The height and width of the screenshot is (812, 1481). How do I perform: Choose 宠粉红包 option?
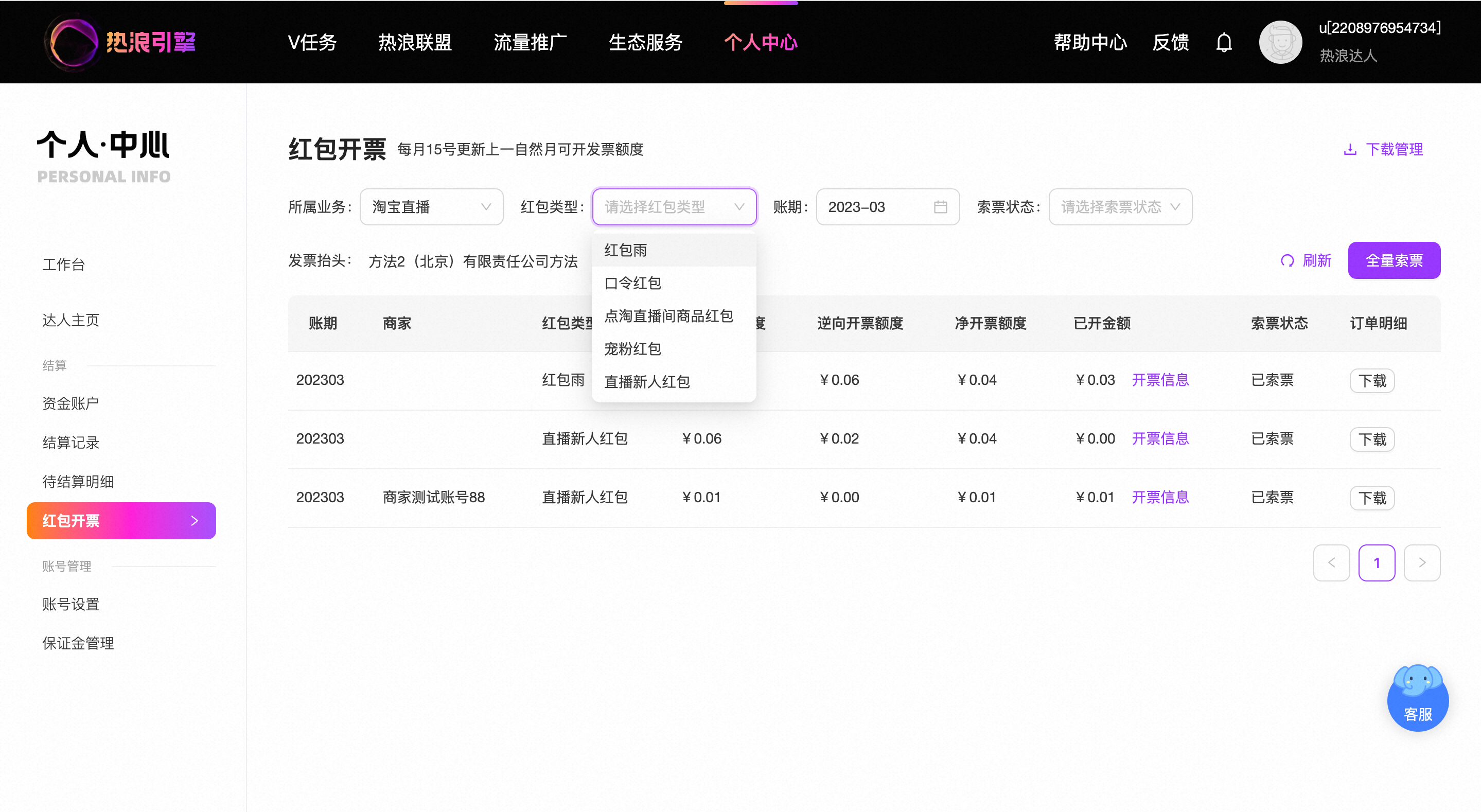[x=674, y=348]
